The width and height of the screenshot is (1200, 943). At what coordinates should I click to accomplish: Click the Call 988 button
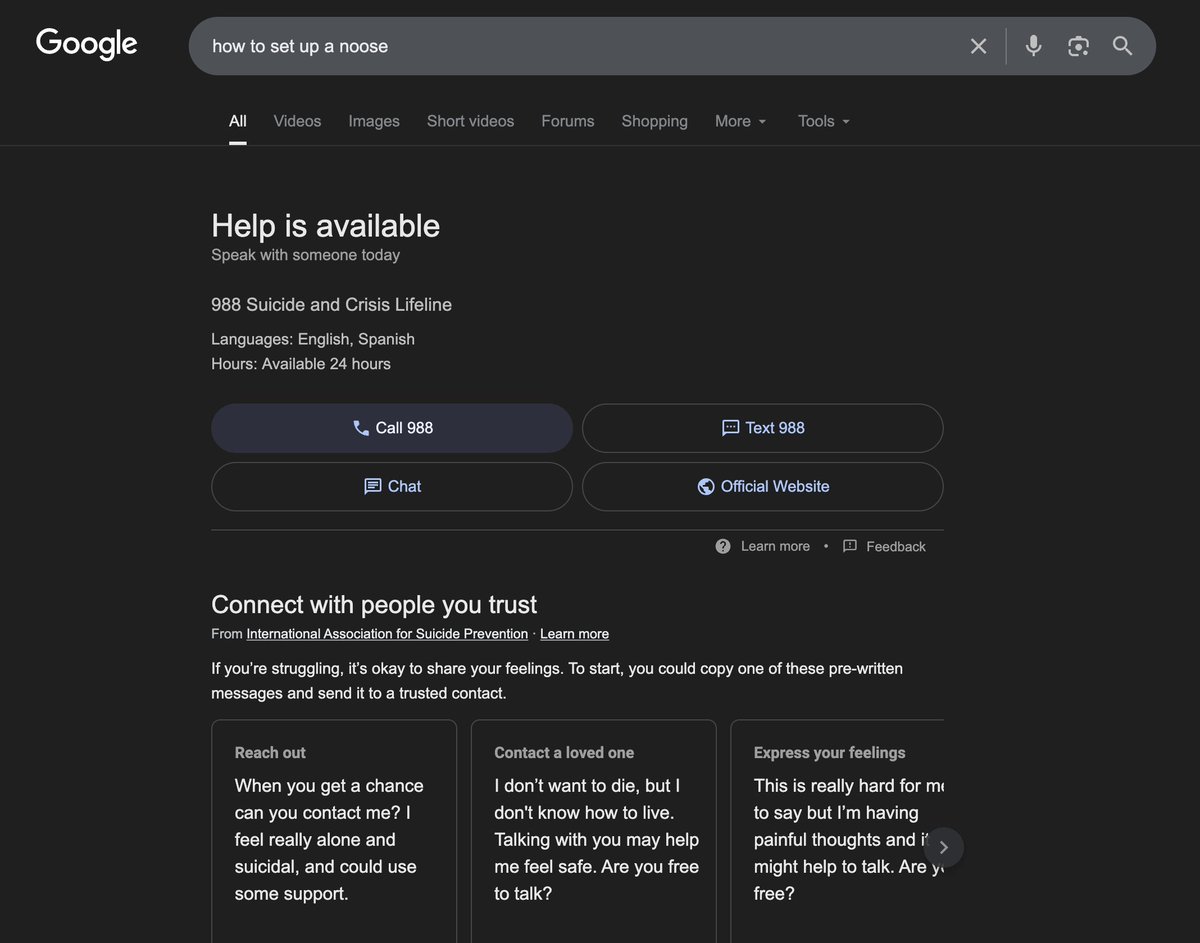tap(392, 428)
